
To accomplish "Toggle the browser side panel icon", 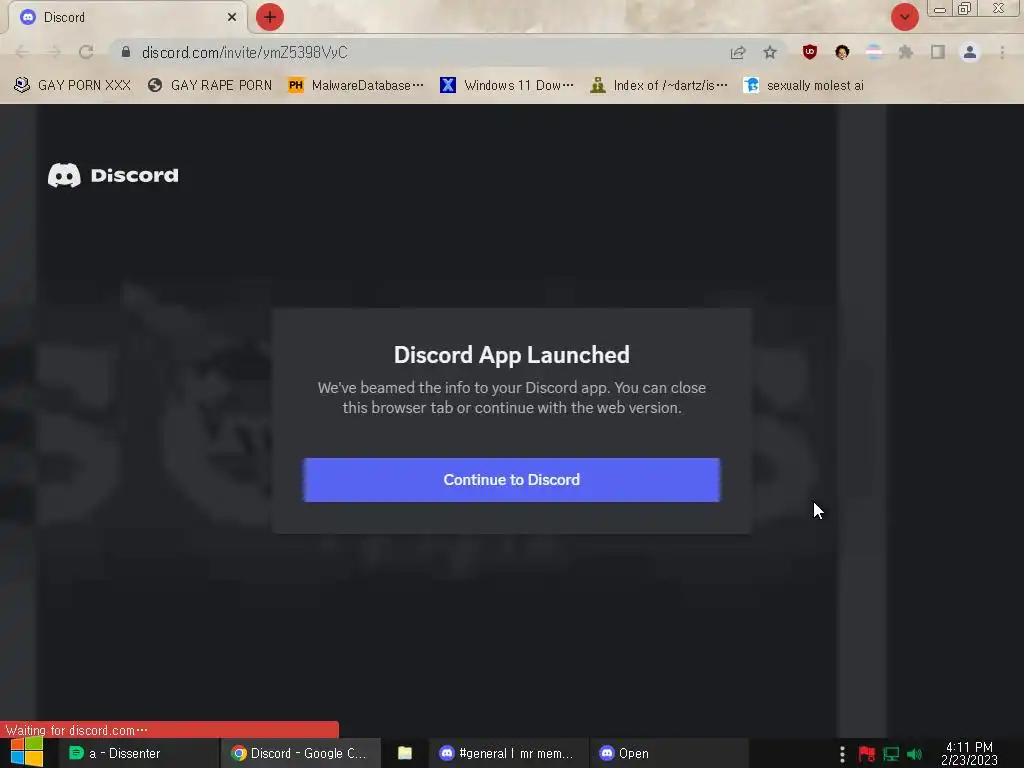I will 938,52.
